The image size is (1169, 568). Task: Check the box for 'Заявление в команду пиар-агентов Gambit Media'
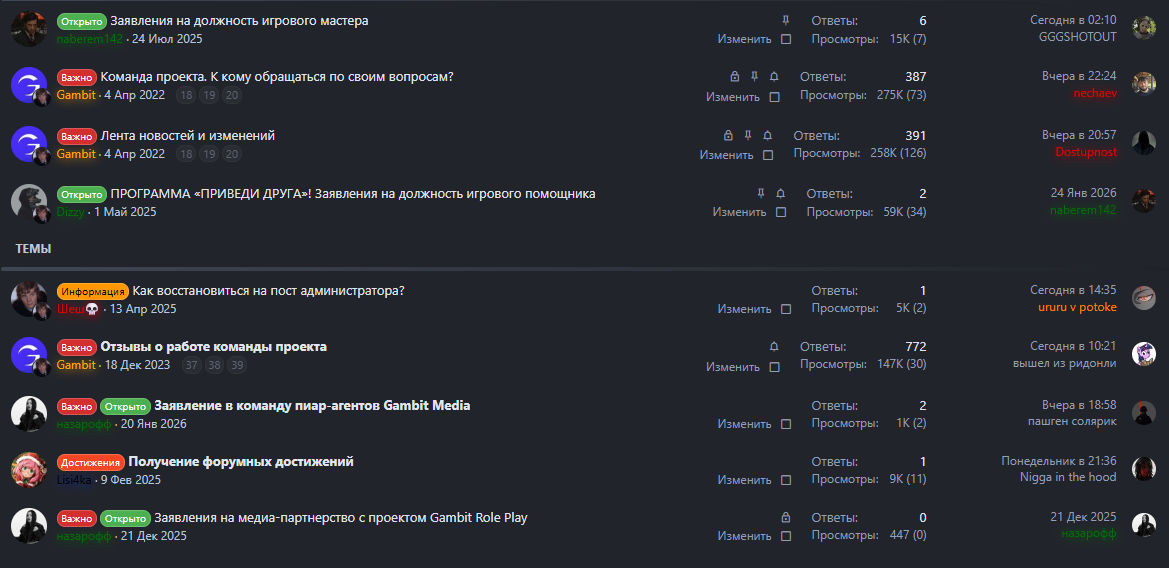pos(785,424)
